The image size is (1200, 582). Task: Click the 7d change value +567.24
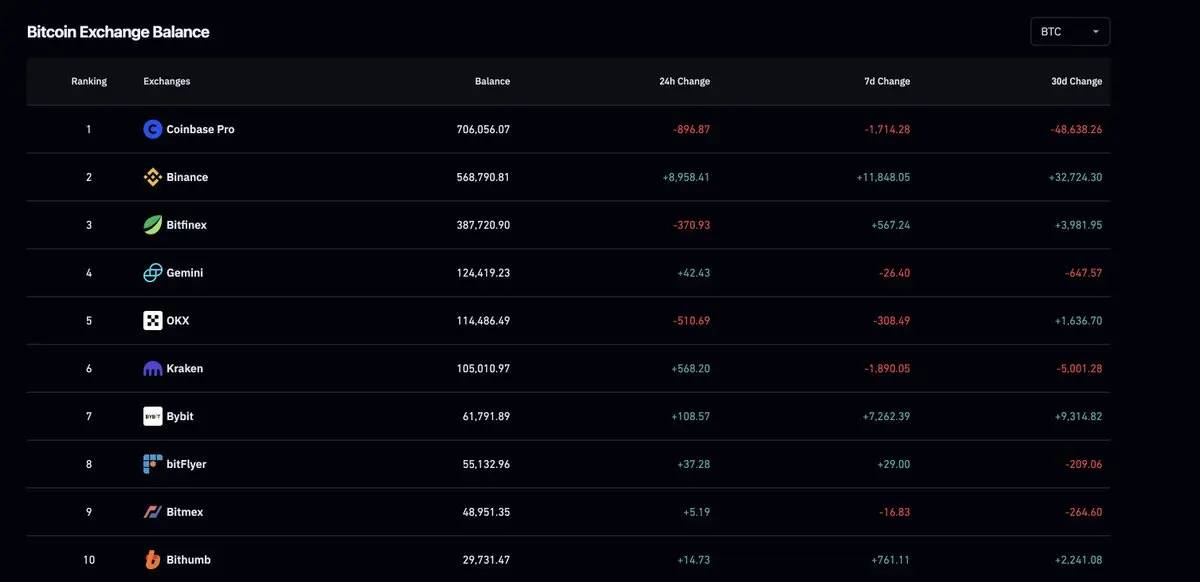click(891, 225)
